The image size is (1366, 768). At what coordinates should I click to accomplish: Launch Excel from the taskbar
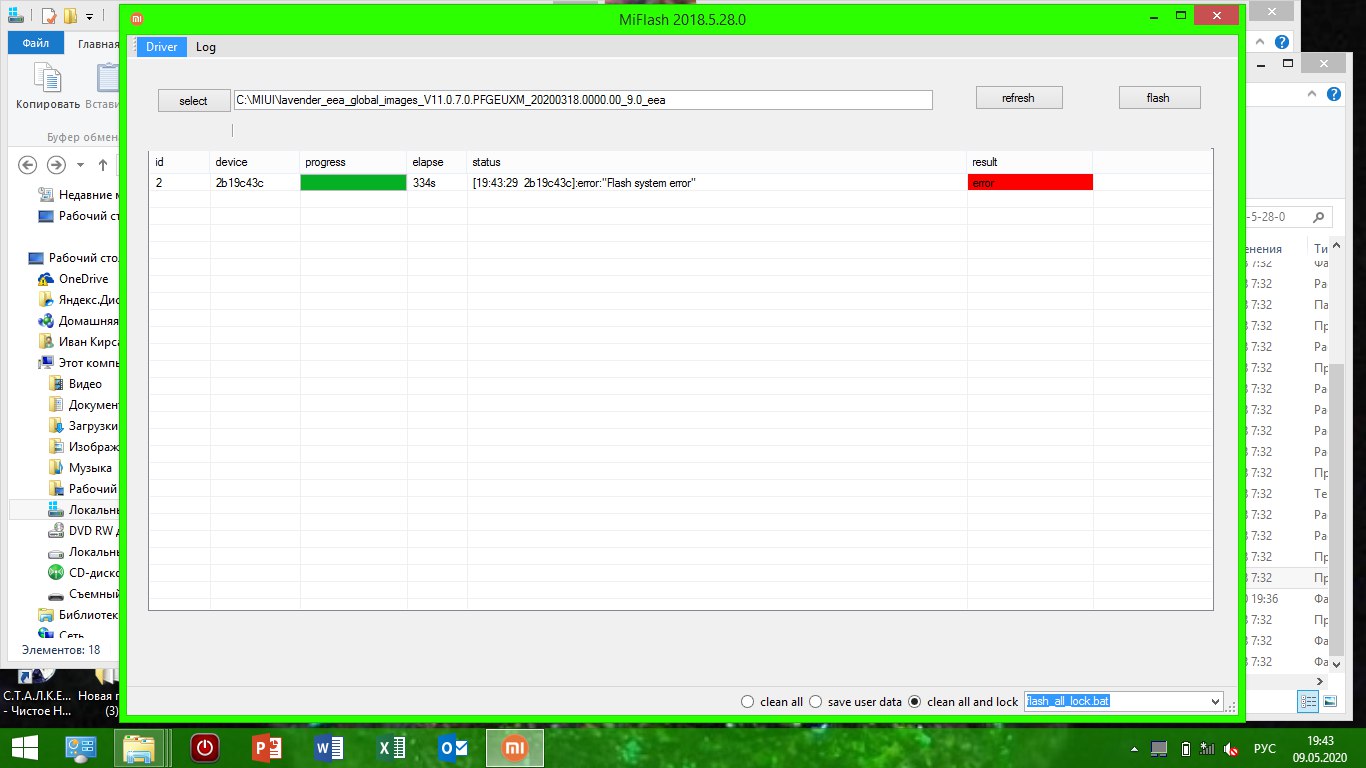click(392, 748)
